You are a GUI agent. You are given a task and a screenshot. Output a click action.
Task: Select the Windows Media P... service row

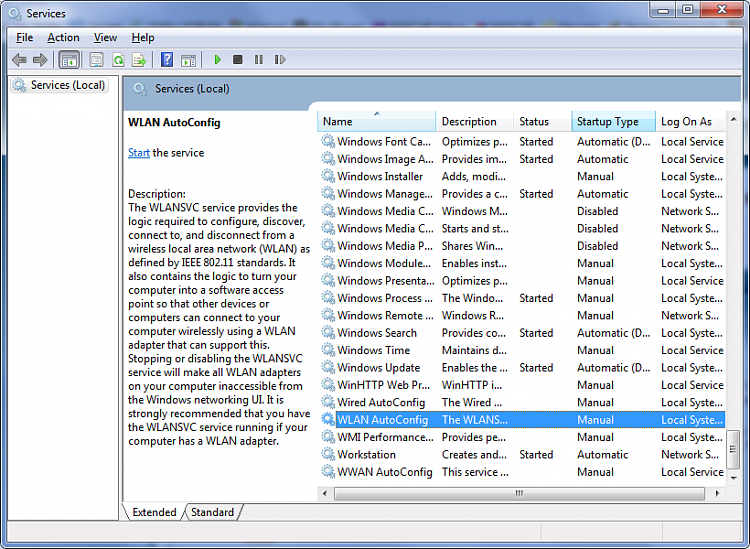coord(521,246)
